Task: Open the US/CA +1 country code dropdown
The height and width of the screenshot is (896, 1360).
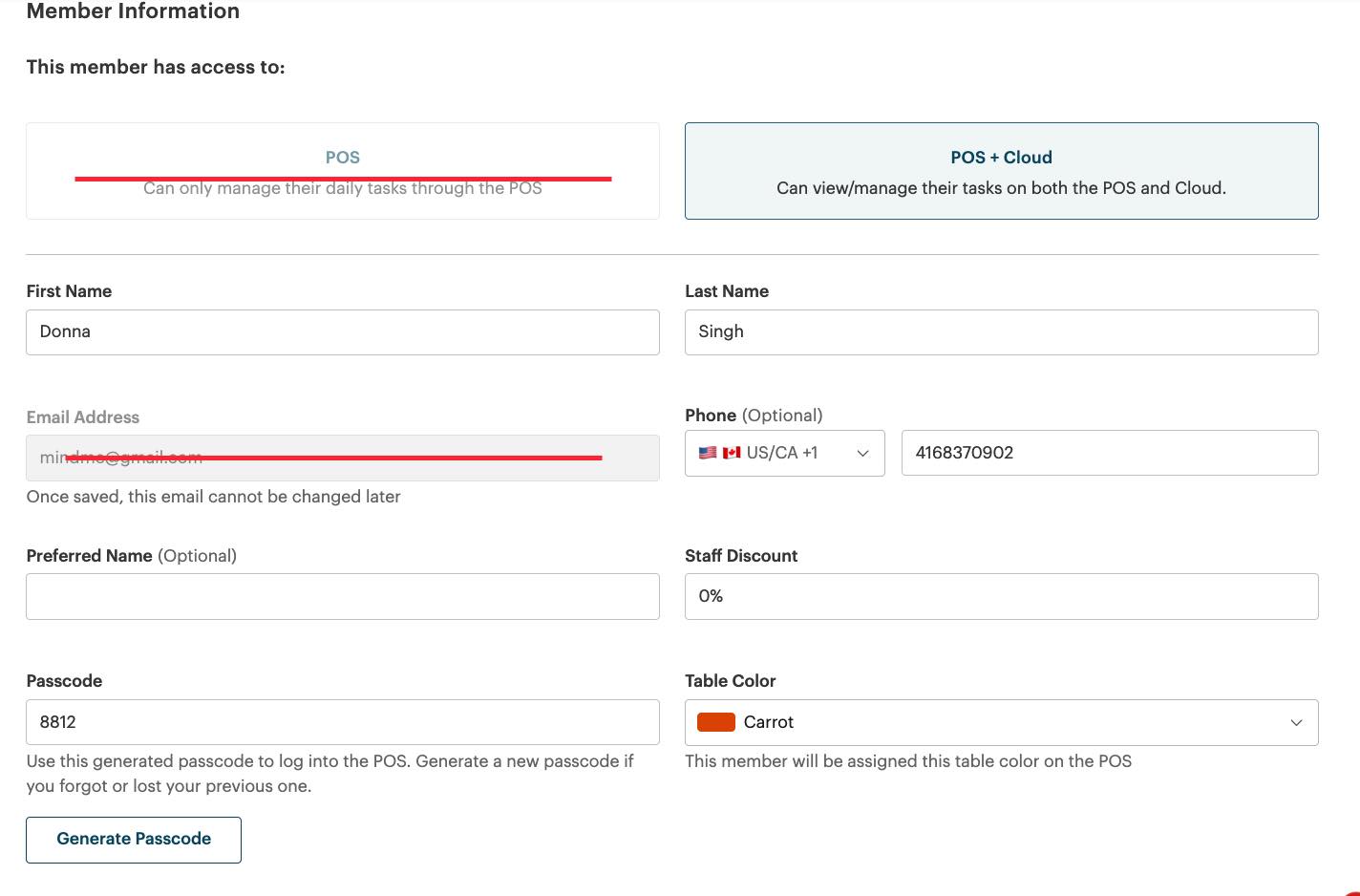Action: (x=783, y=453)
